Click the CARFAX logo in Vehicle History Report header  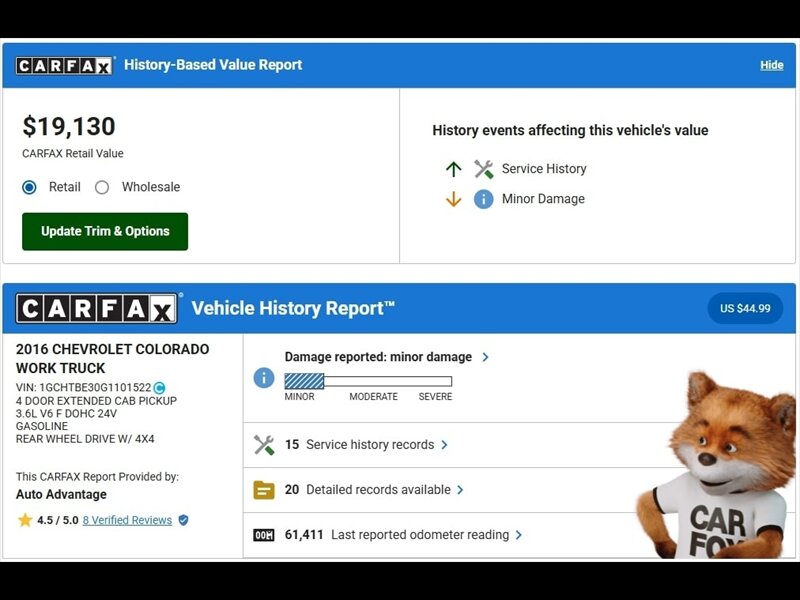pos(97,308)
